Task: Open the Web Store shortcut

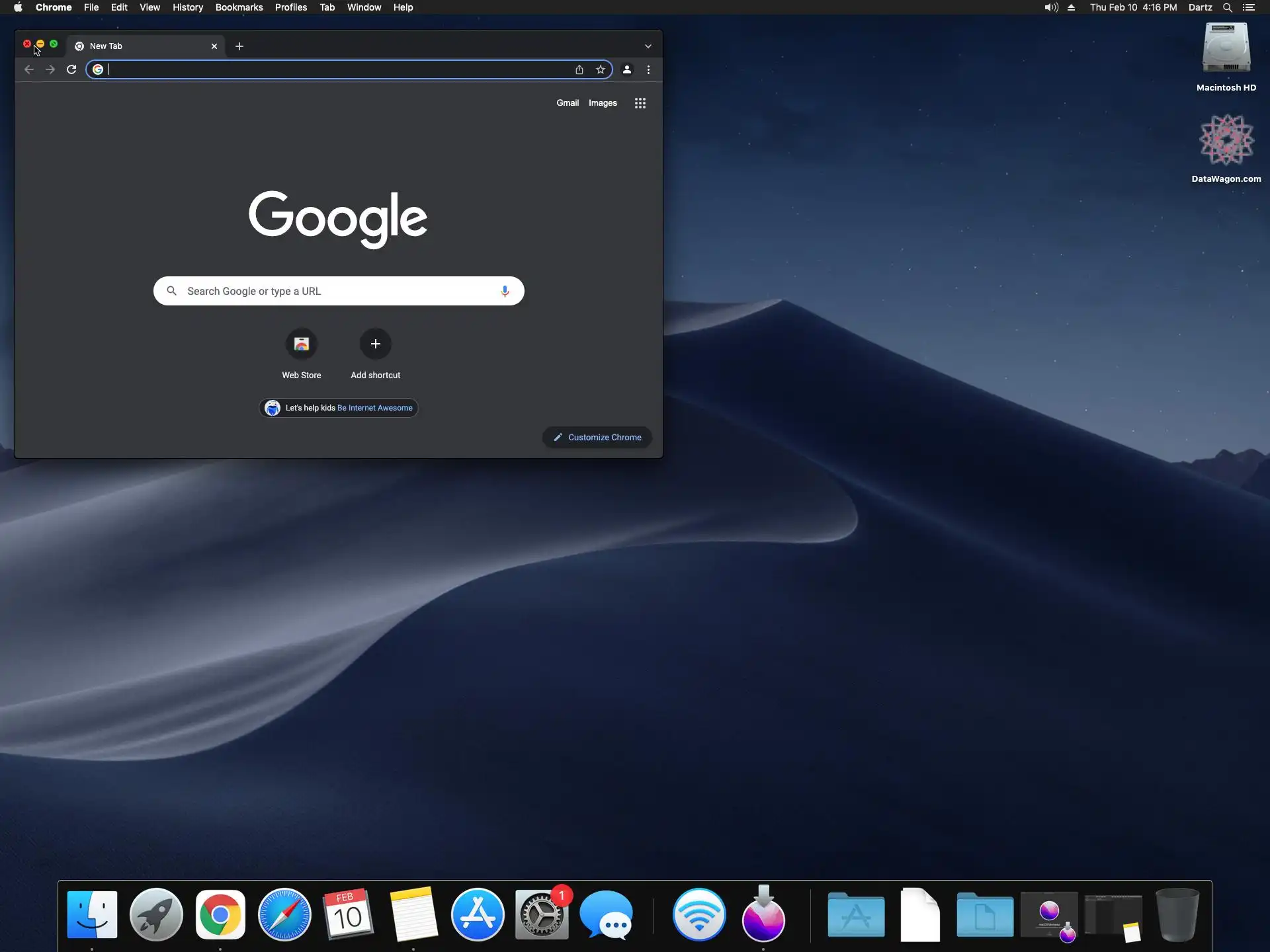Action: 302,344
